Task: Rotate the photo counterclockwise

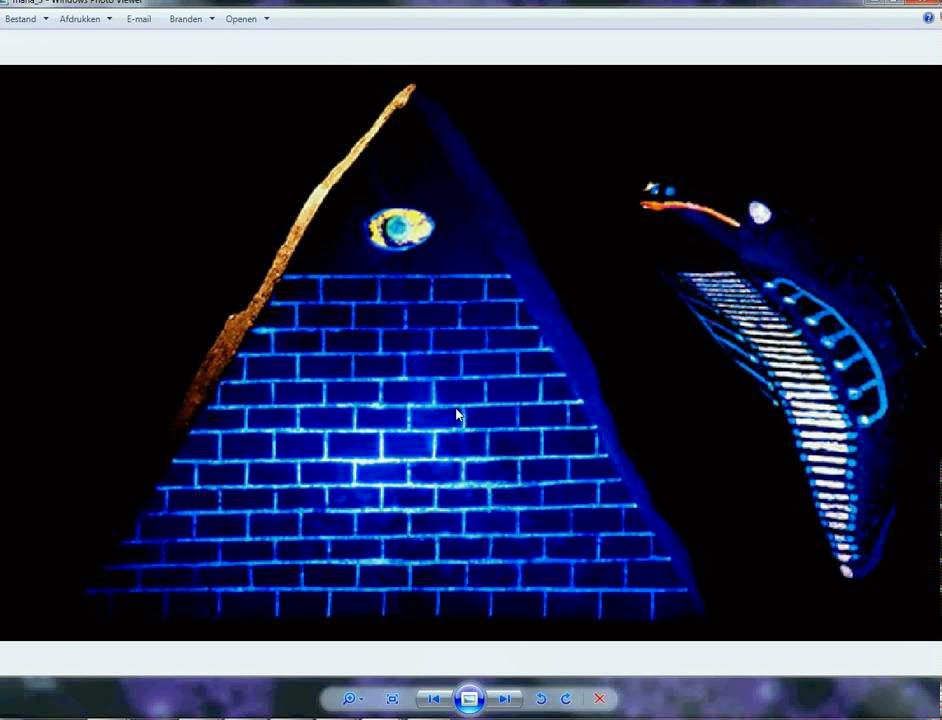Action: pyautogui.click(x=541, y=698)
